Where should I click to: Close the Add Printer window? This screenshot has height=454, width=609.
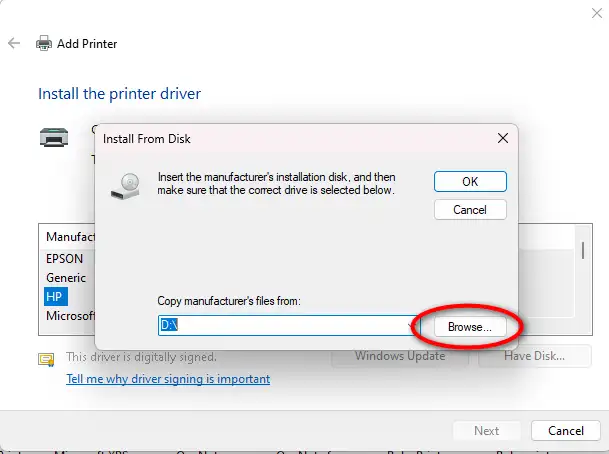(x=597, y=13)
